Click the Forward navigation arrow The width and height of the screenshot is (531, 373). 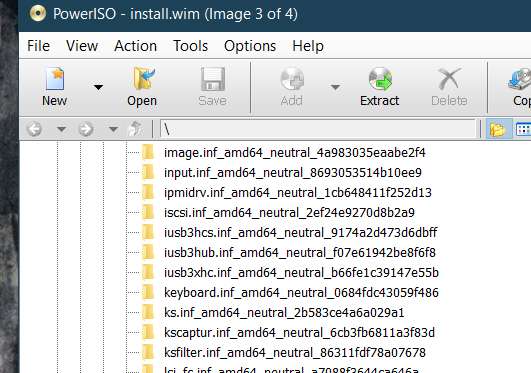tap(86, 129)
